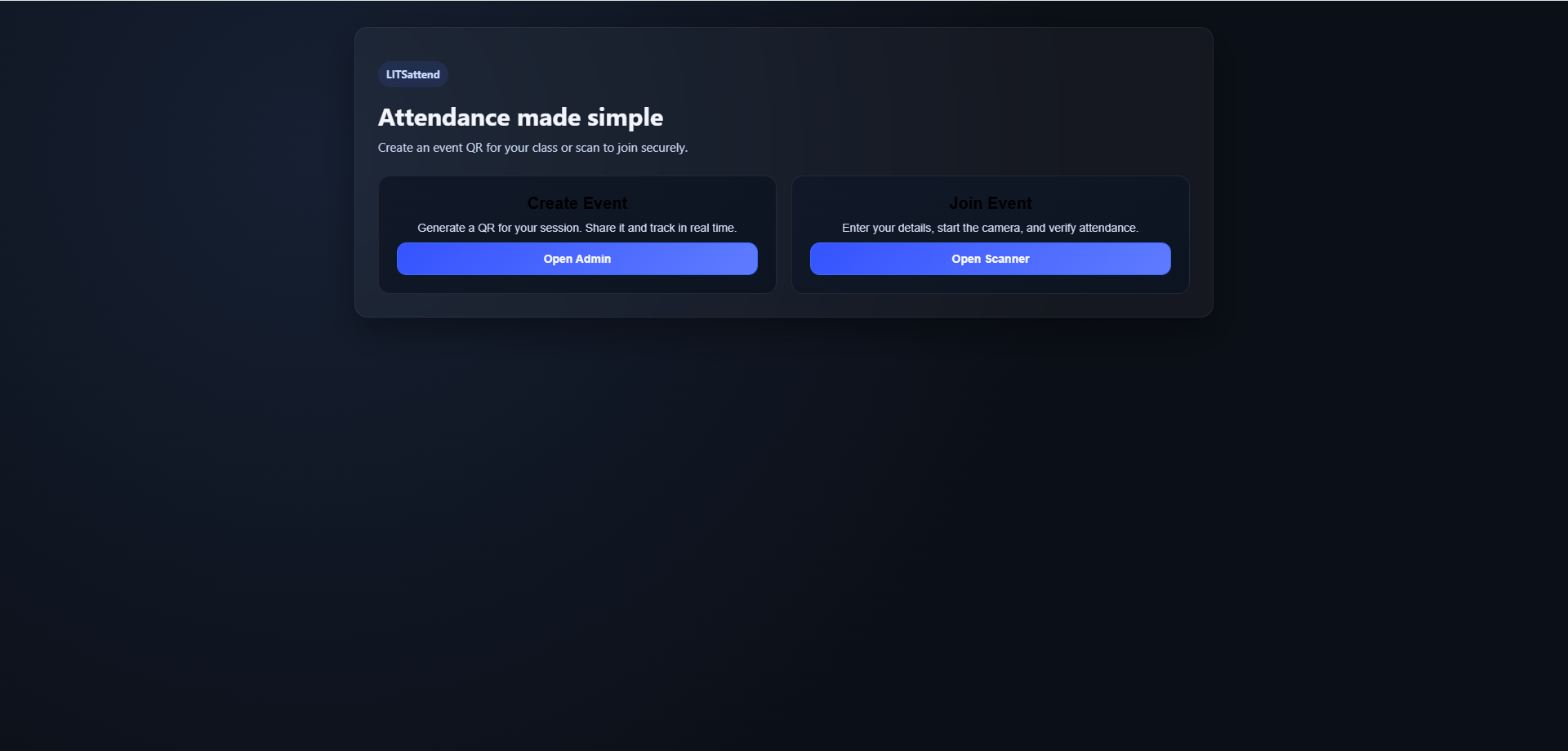
Task: Click the word 'Admin' on blue button
Action: pos(593,259)
